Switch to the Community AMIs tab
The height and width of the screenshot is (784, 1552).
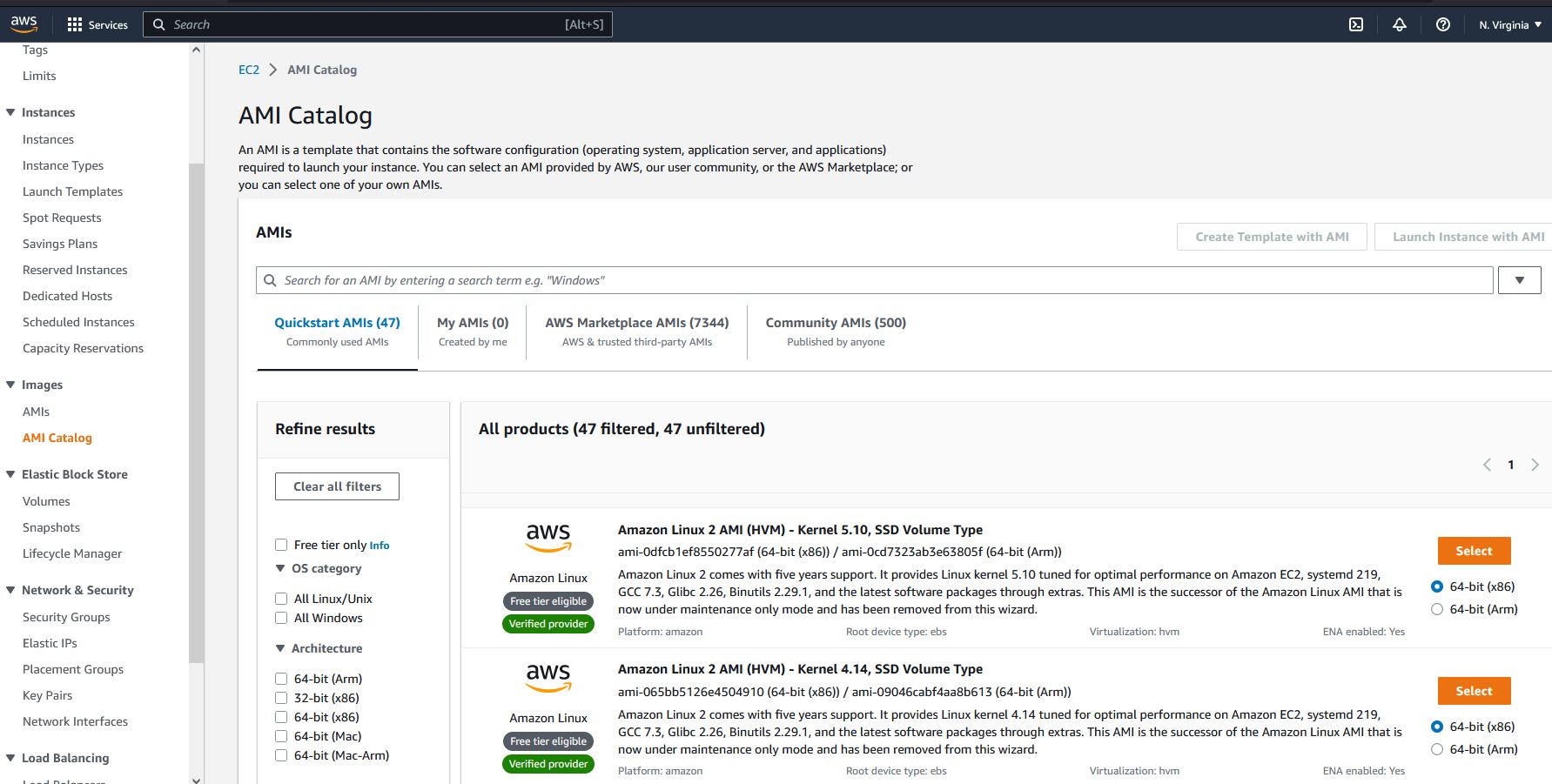[836, 332]
